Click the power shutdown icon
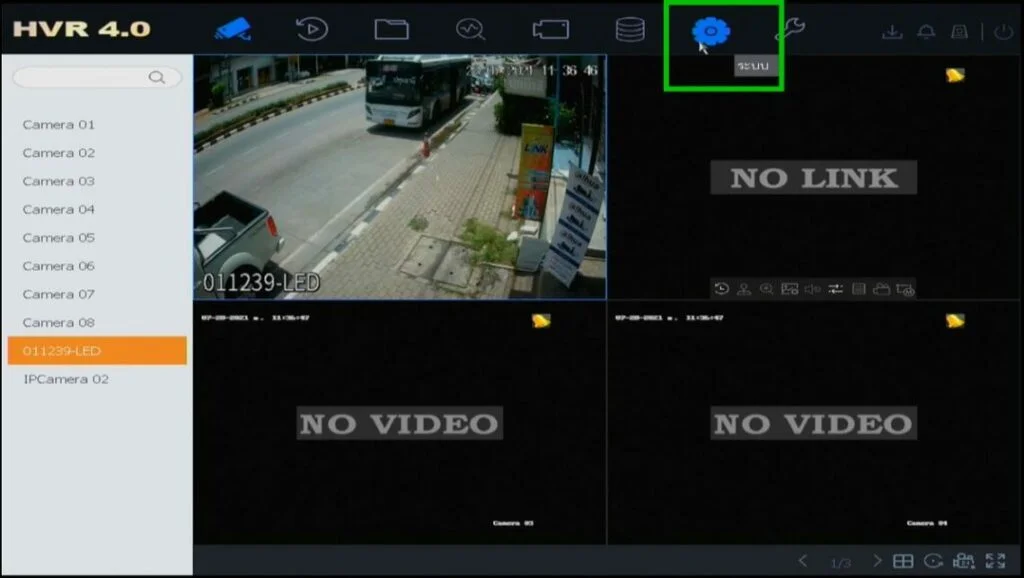 point(1004,32)
